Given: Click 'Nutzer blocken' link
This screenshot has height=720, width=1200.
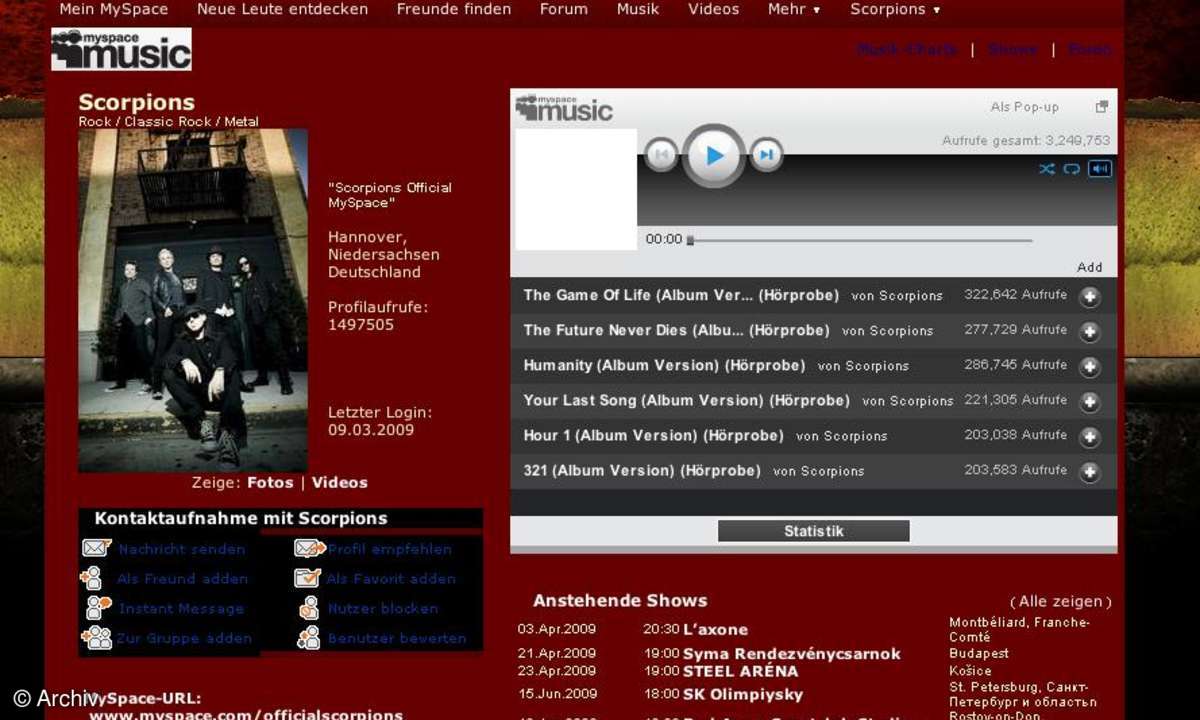Looking at the screenshot, I should click(x=383, y=608).
